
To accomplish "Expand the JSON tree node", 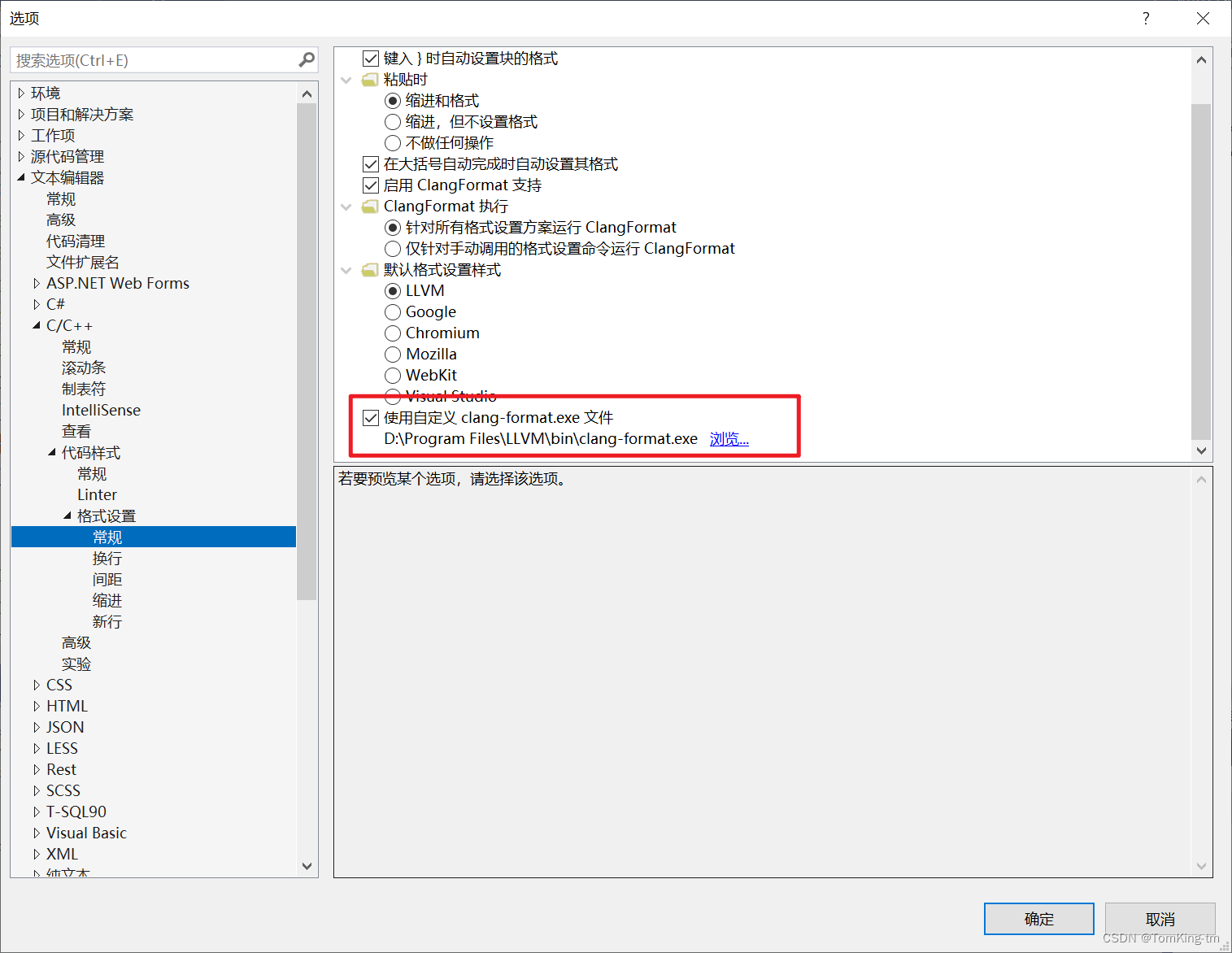I will [37, 727].
